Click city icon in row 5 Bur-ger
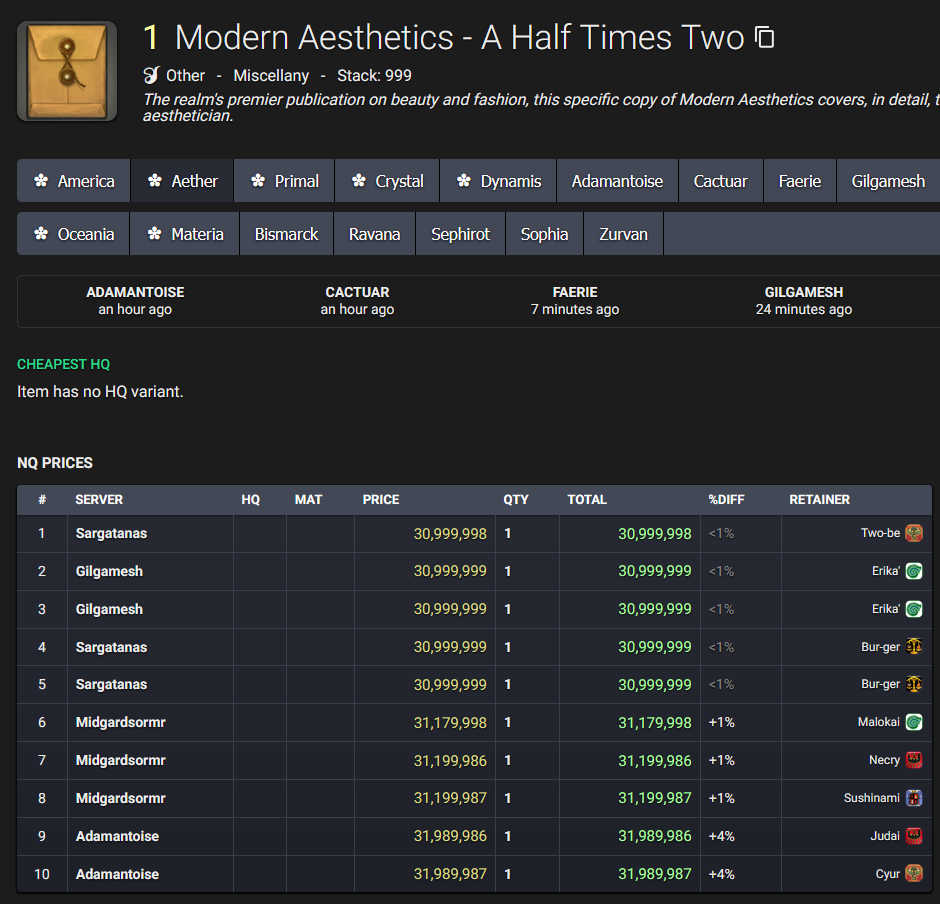940x904 pixels. (914, 684)
